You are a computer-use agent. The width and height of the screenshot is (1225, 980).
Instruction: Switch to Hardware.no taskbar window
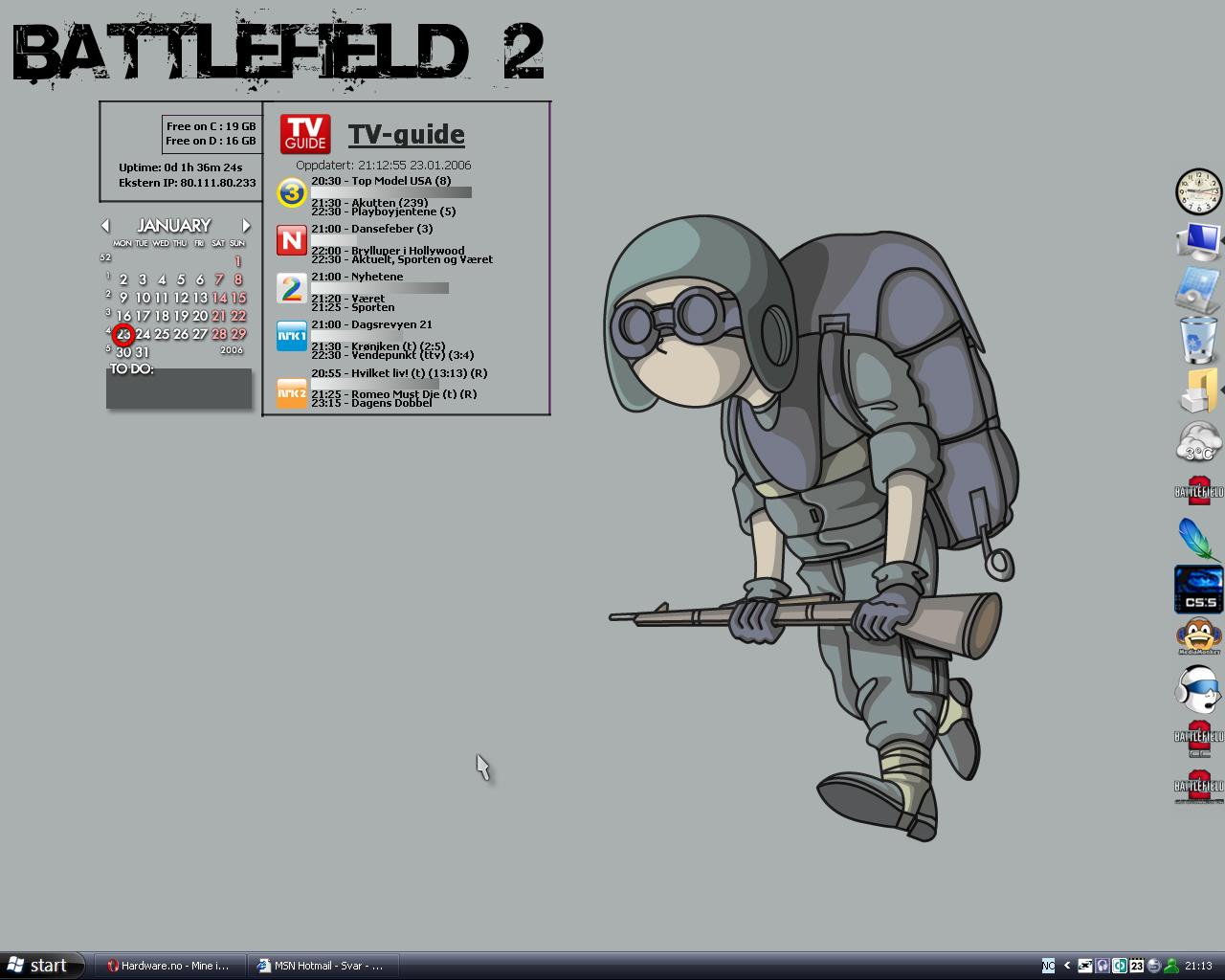(x=169, y=966)
